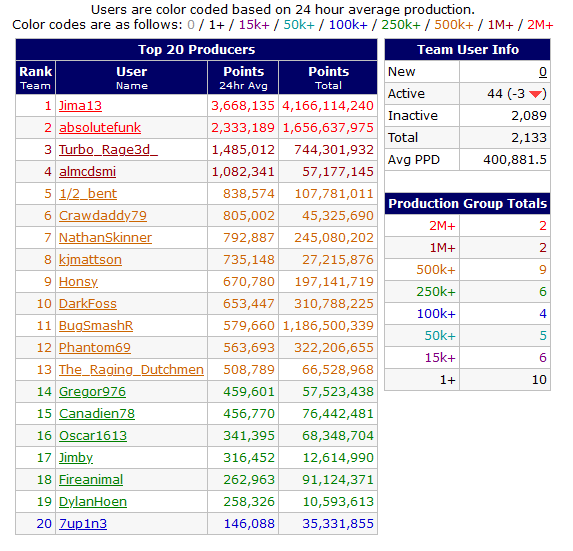The width and height of the screenshot is (573, 551).
Task: Click the 1+ group count 10
Action: coord(539,380)
